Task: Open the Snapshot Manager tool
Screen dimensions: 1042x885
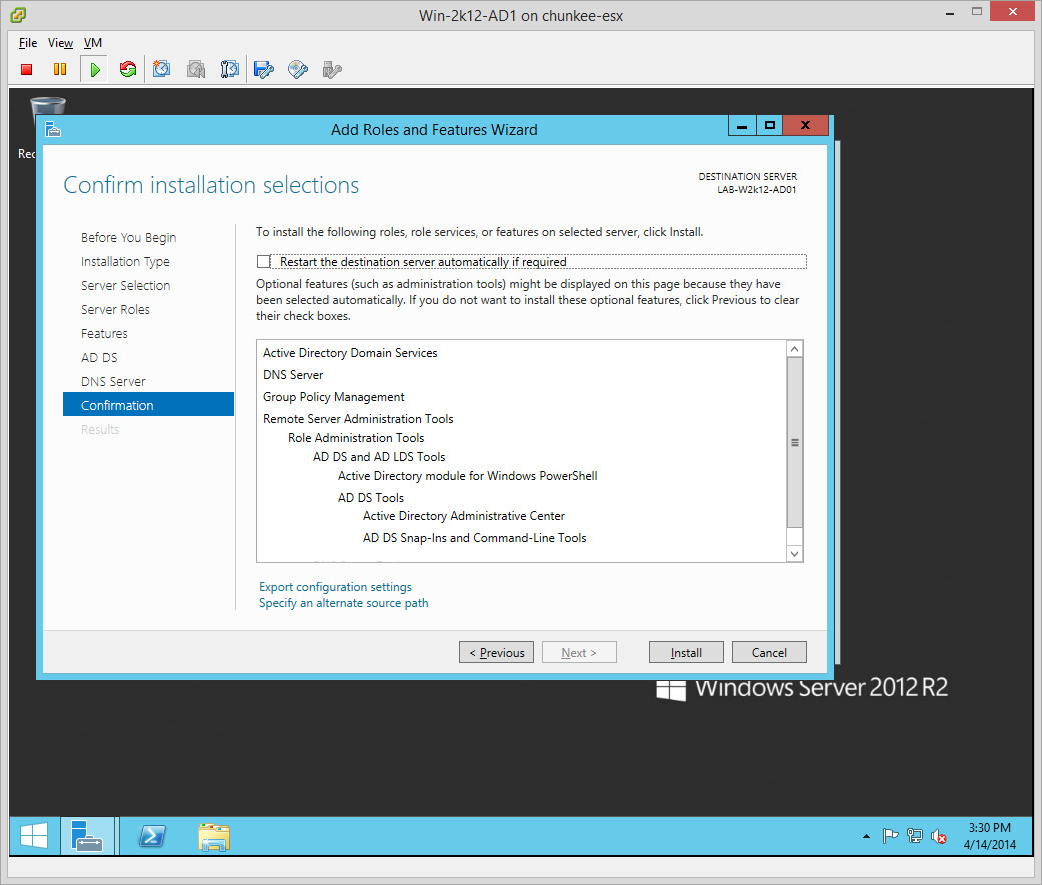Action: 230,69
